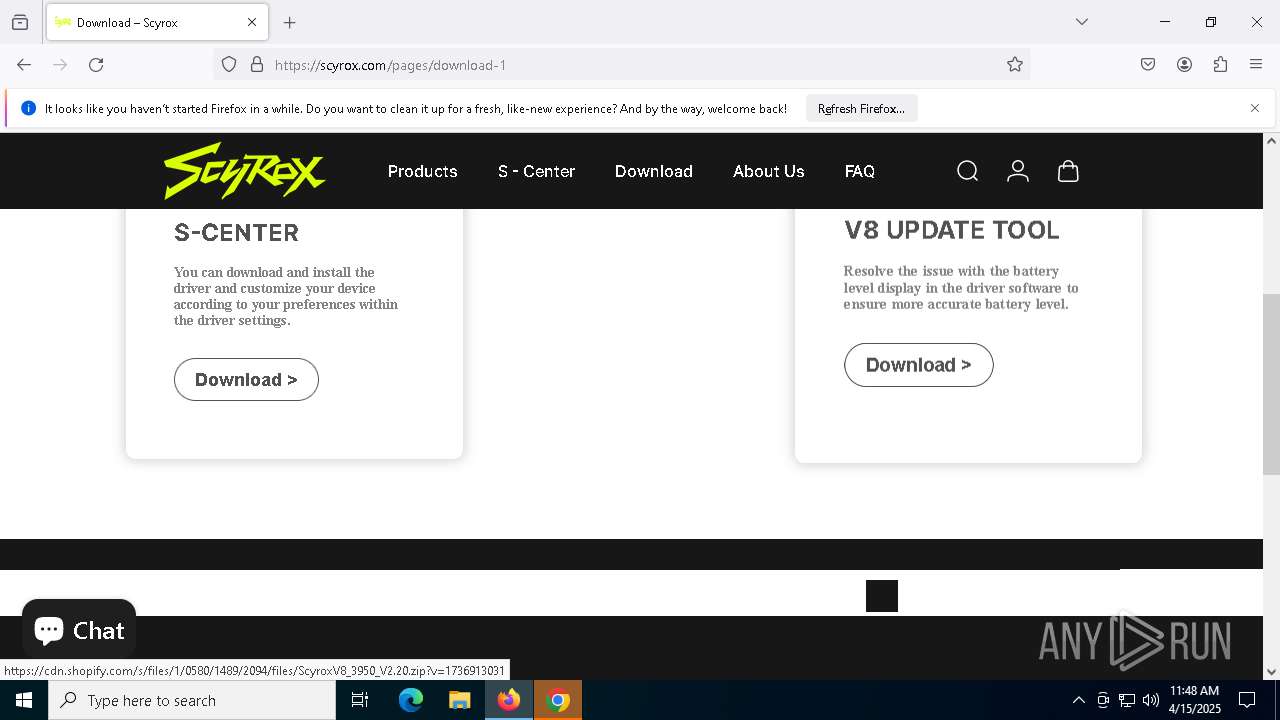Open File Explorer from the taskbar
This screenshot has width=1280, height=720.
tap(459, 700)
